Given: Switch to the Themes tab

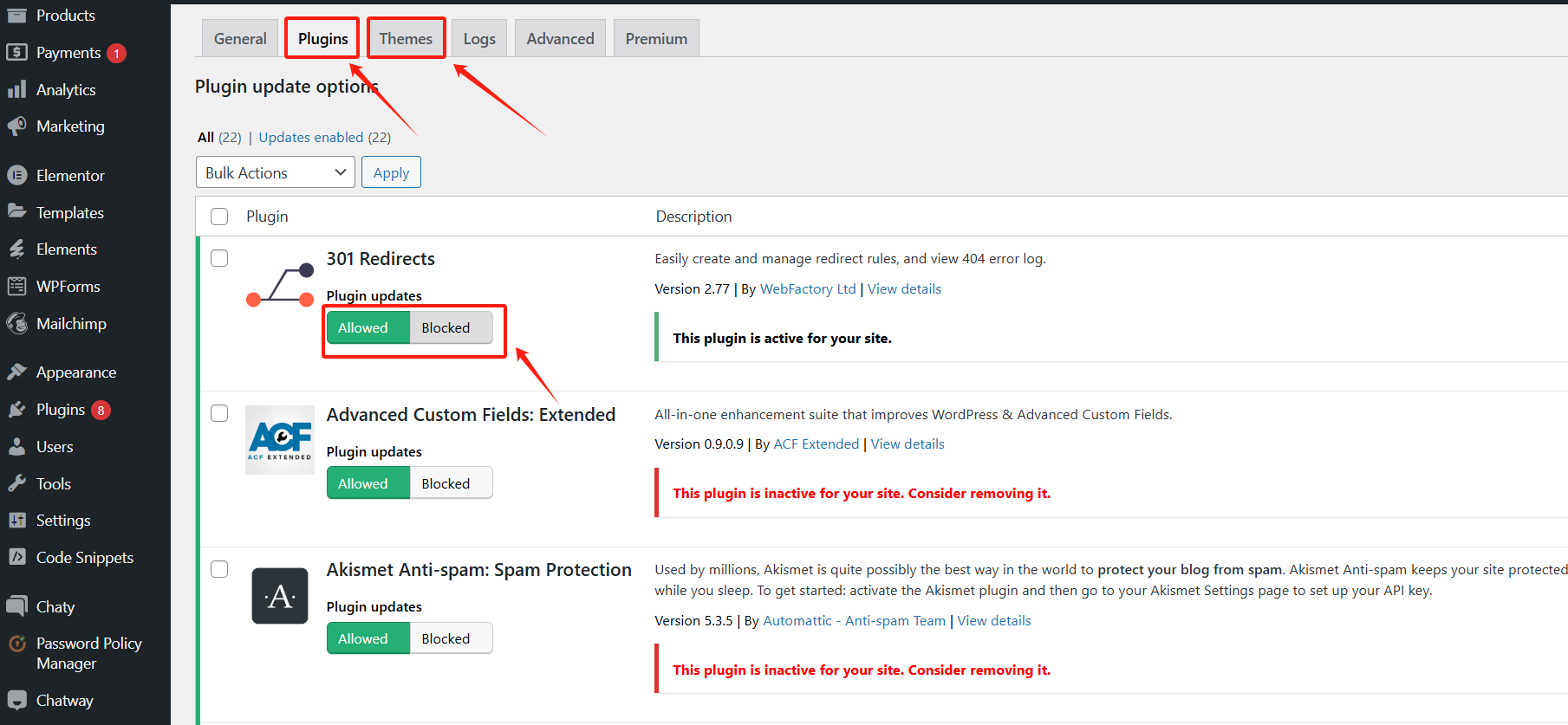Looking at the screenshot, I should pos(406,39).
